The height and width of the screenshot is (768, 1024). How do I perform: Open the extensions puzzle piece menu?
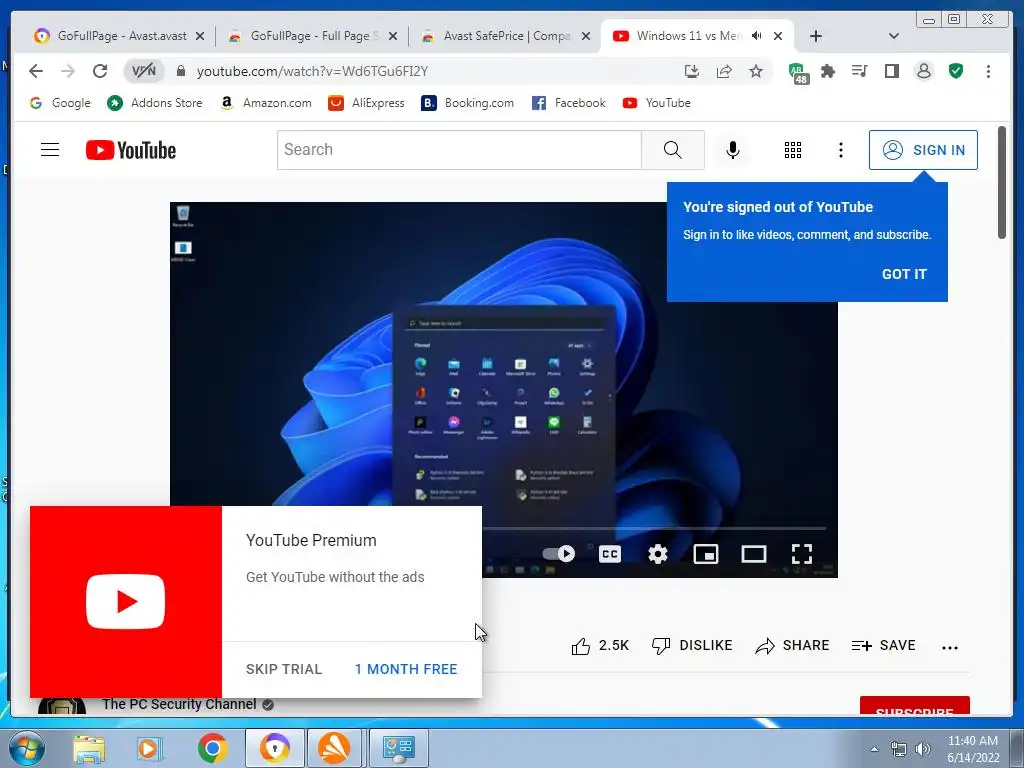coord(828,71)
